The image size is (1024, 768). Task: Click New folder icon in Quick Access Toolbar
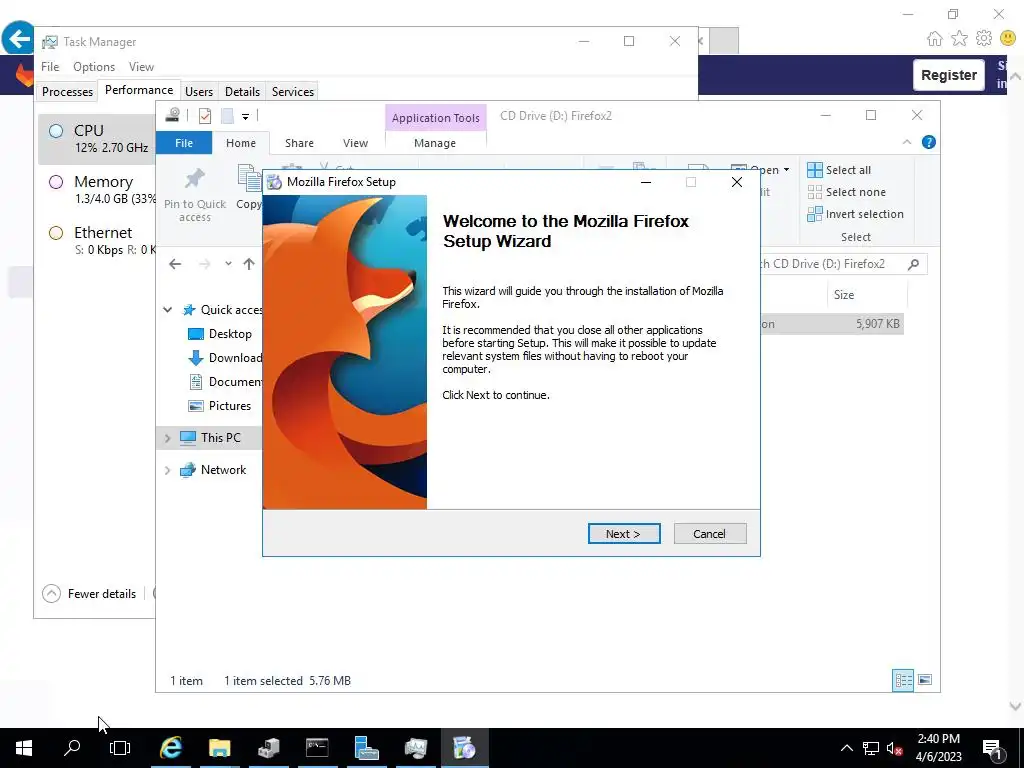227,116
